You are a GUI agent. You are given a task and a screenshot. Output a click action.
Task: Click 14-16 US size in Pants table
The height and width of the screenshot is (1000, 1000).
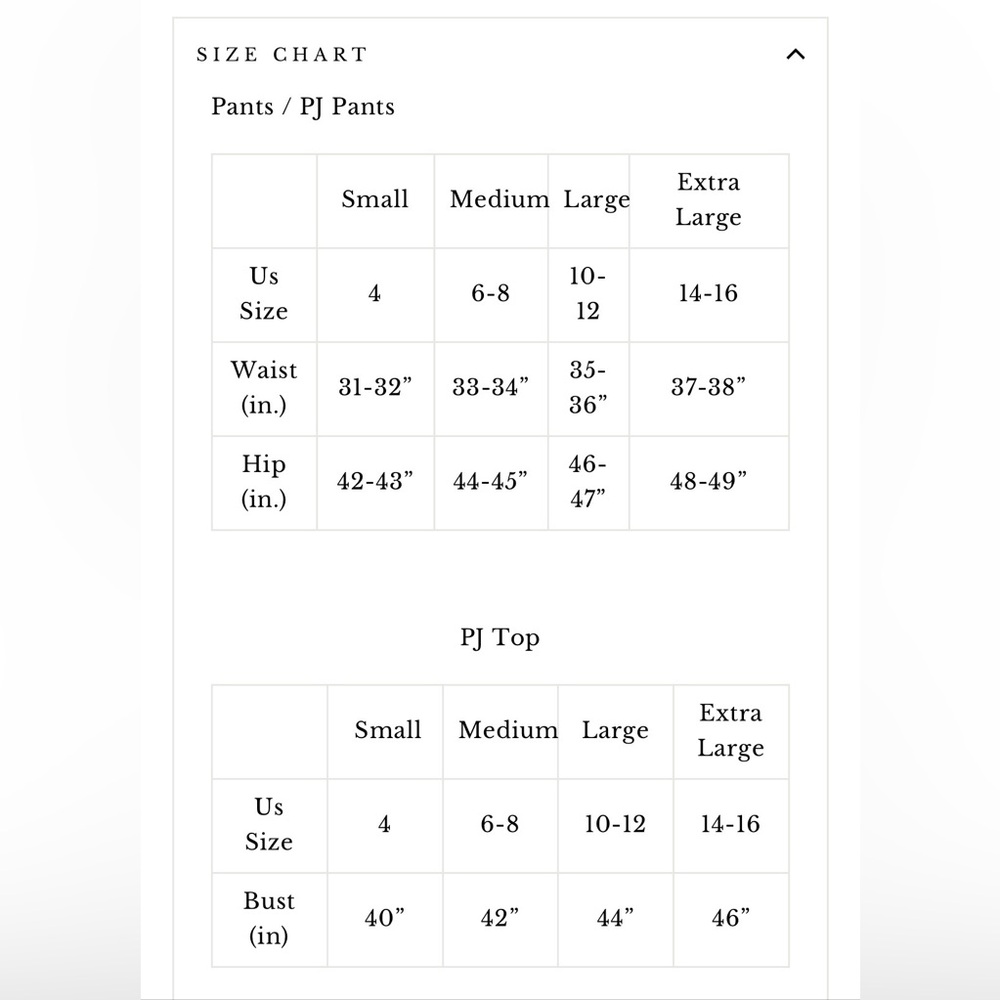[x=709, y=293]
